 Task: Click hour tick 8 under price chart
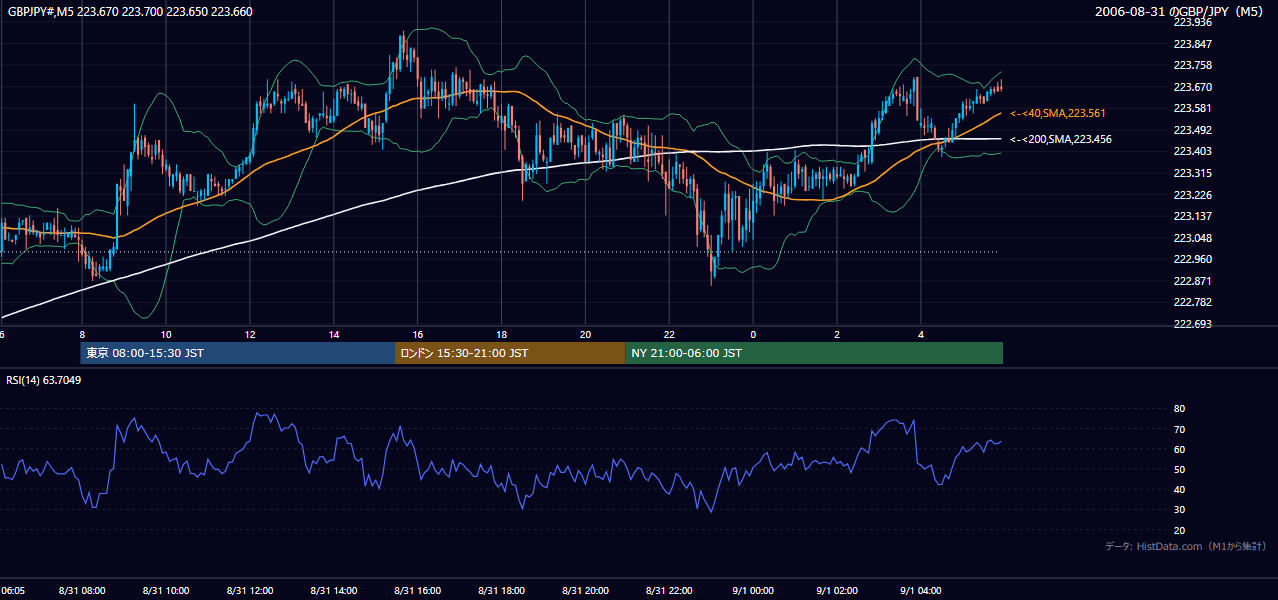tap(82, 334)
